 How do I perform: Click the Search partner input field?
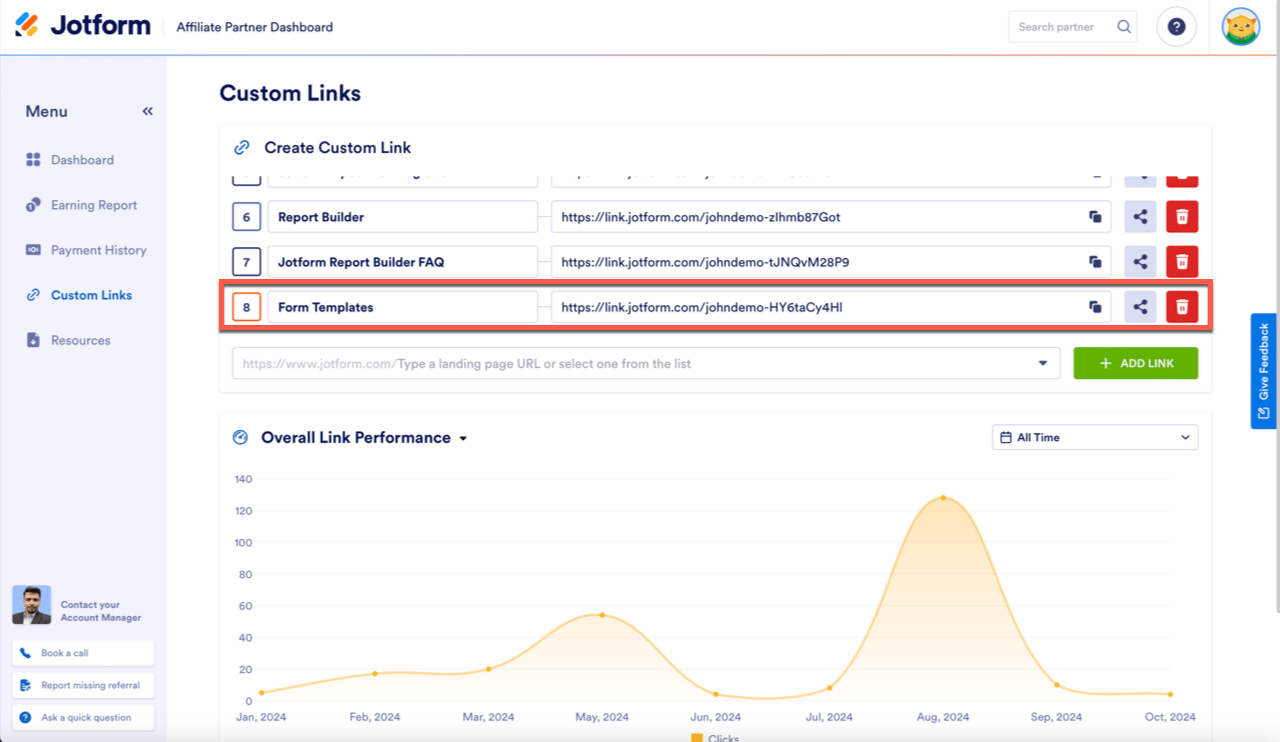click(1060, 27)
